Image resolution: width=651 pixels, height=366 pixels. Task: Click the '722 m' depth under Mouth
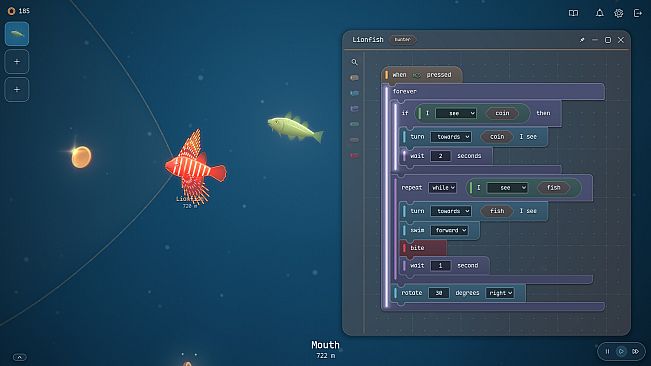coord(326,356)
